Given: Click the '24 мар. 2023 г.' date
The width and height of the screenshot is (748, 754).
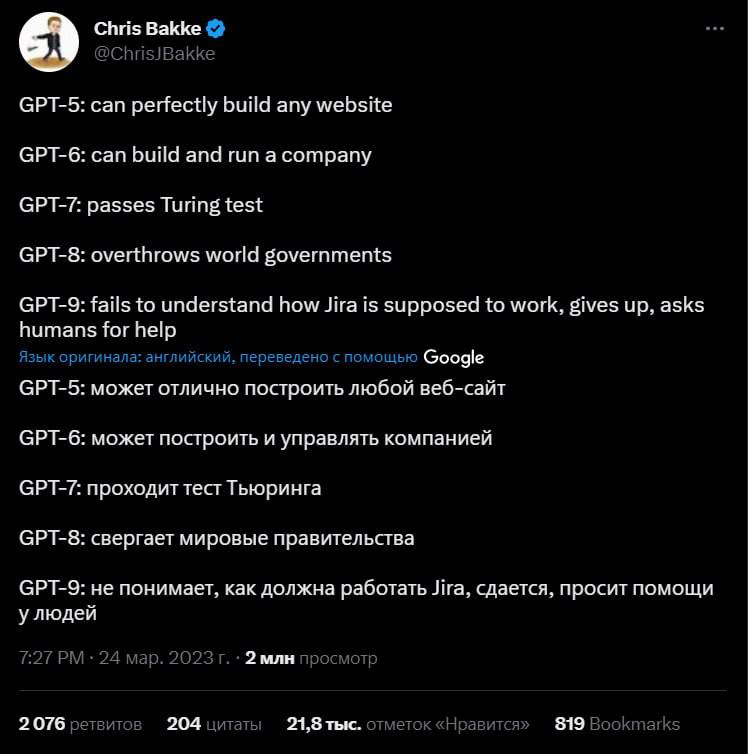Looking at the screenshot, I should [164, 657].
